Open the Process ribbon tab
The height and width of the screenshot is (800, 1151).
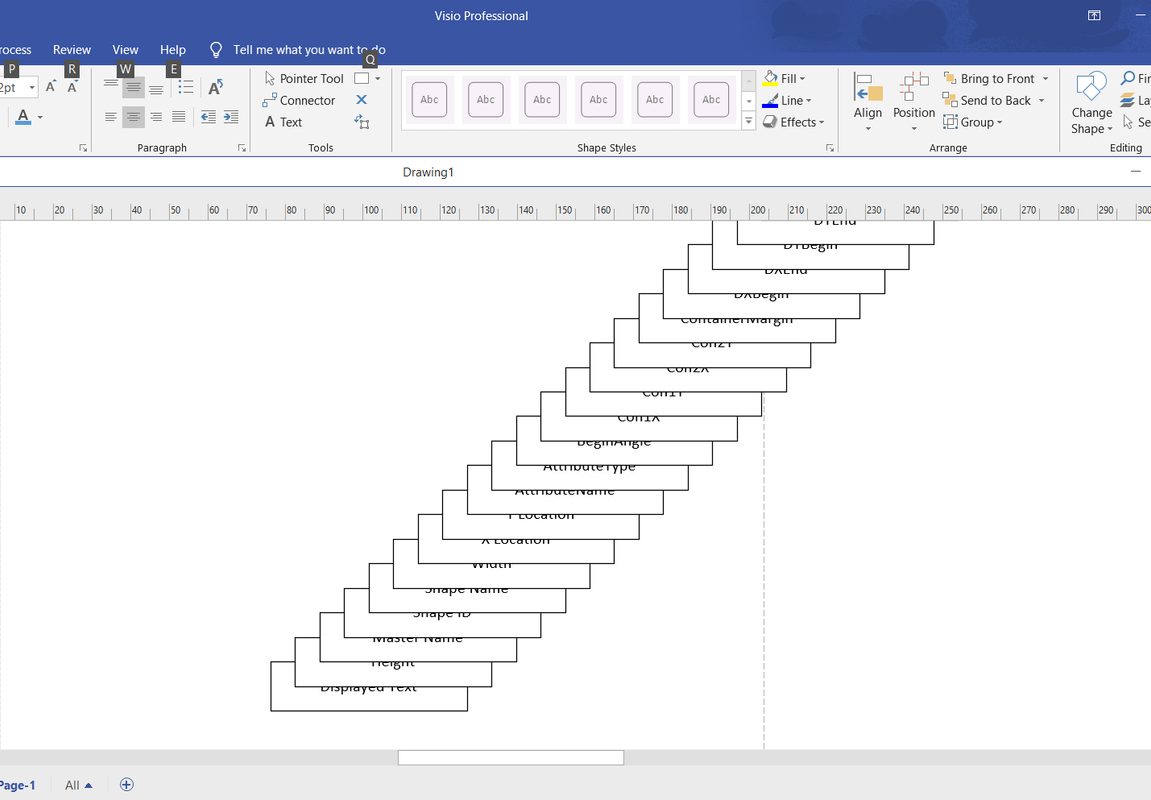(x=15, y=50)
